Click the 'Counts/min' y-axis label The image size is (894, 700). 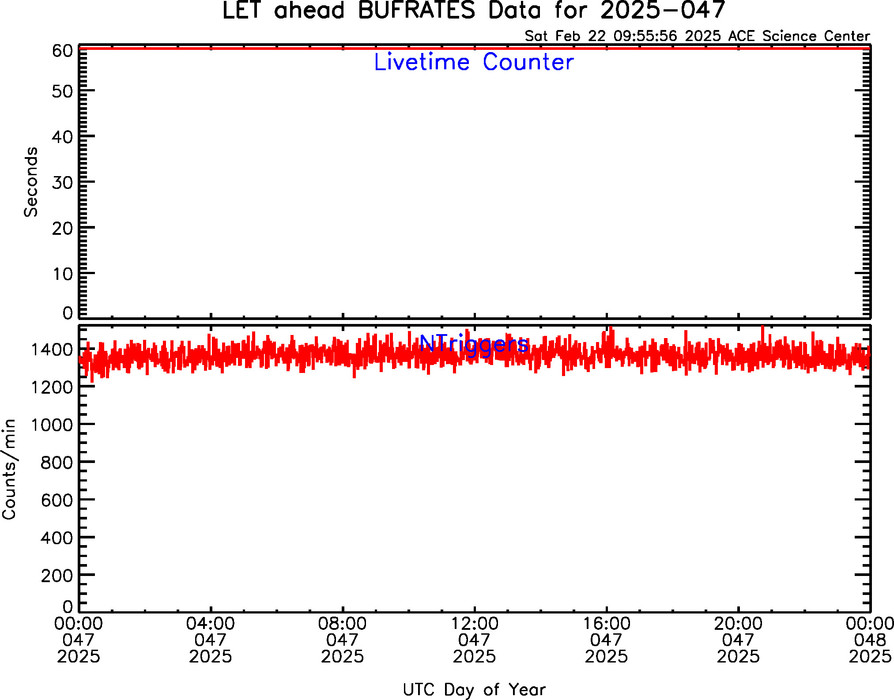point(9,469)
